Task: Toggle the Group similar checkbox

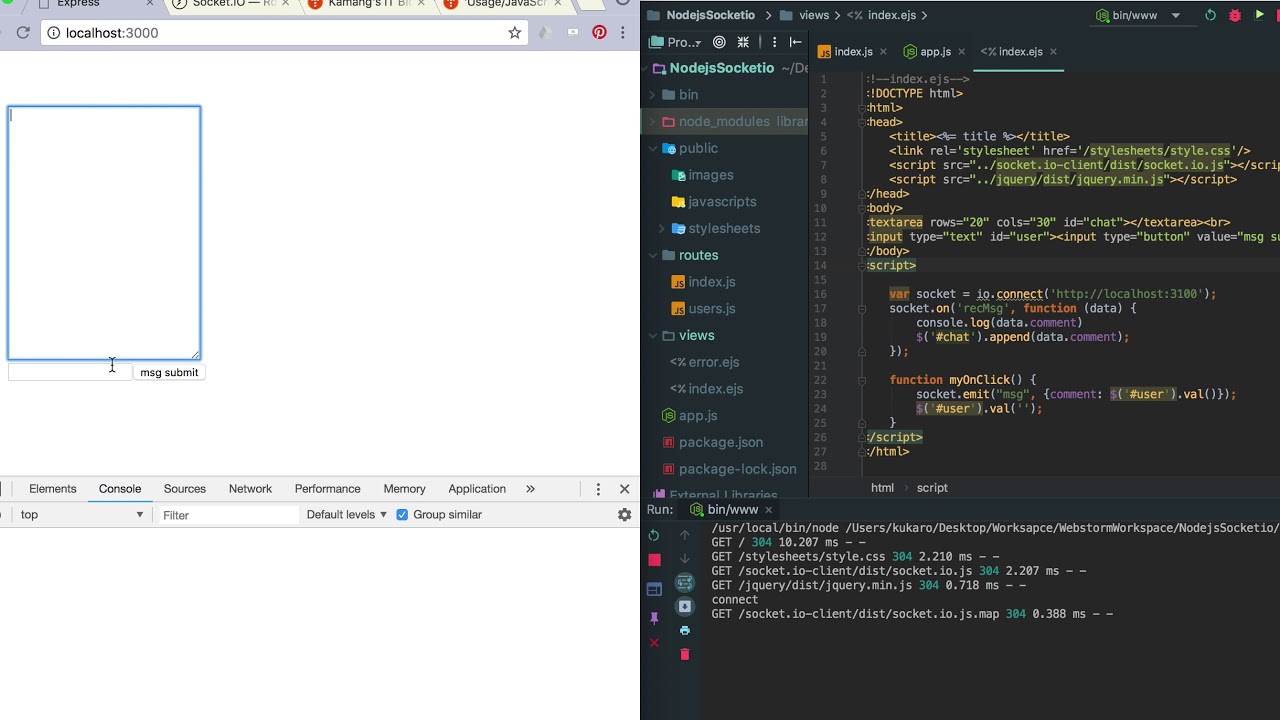Action: coord(402,515)
